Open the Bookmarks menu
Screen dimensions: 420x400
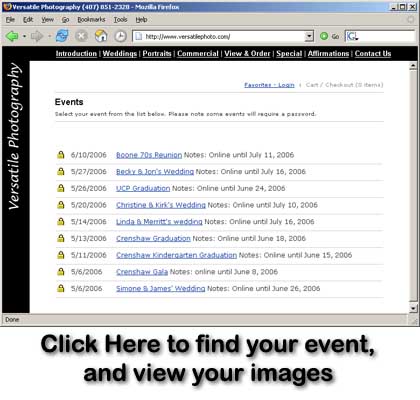click(91, 20)
